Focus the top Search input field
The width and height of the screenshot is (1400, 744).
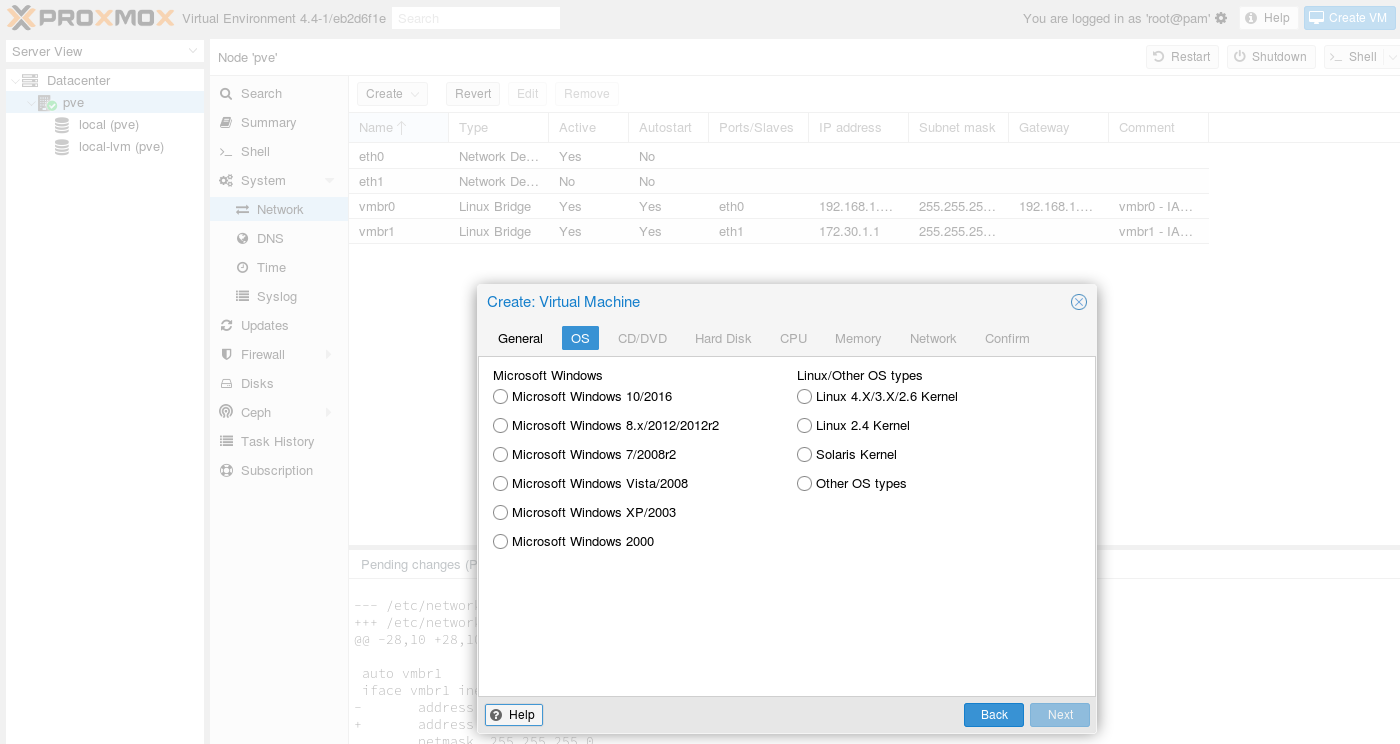coord(476,18)
